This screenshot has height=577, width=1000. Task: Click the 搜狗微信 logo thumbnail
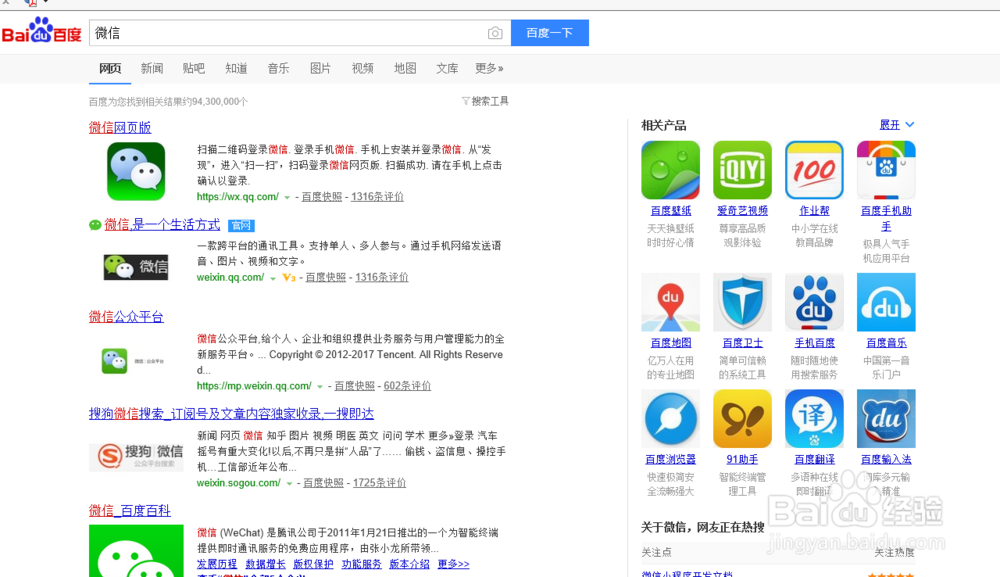point(136,457)
